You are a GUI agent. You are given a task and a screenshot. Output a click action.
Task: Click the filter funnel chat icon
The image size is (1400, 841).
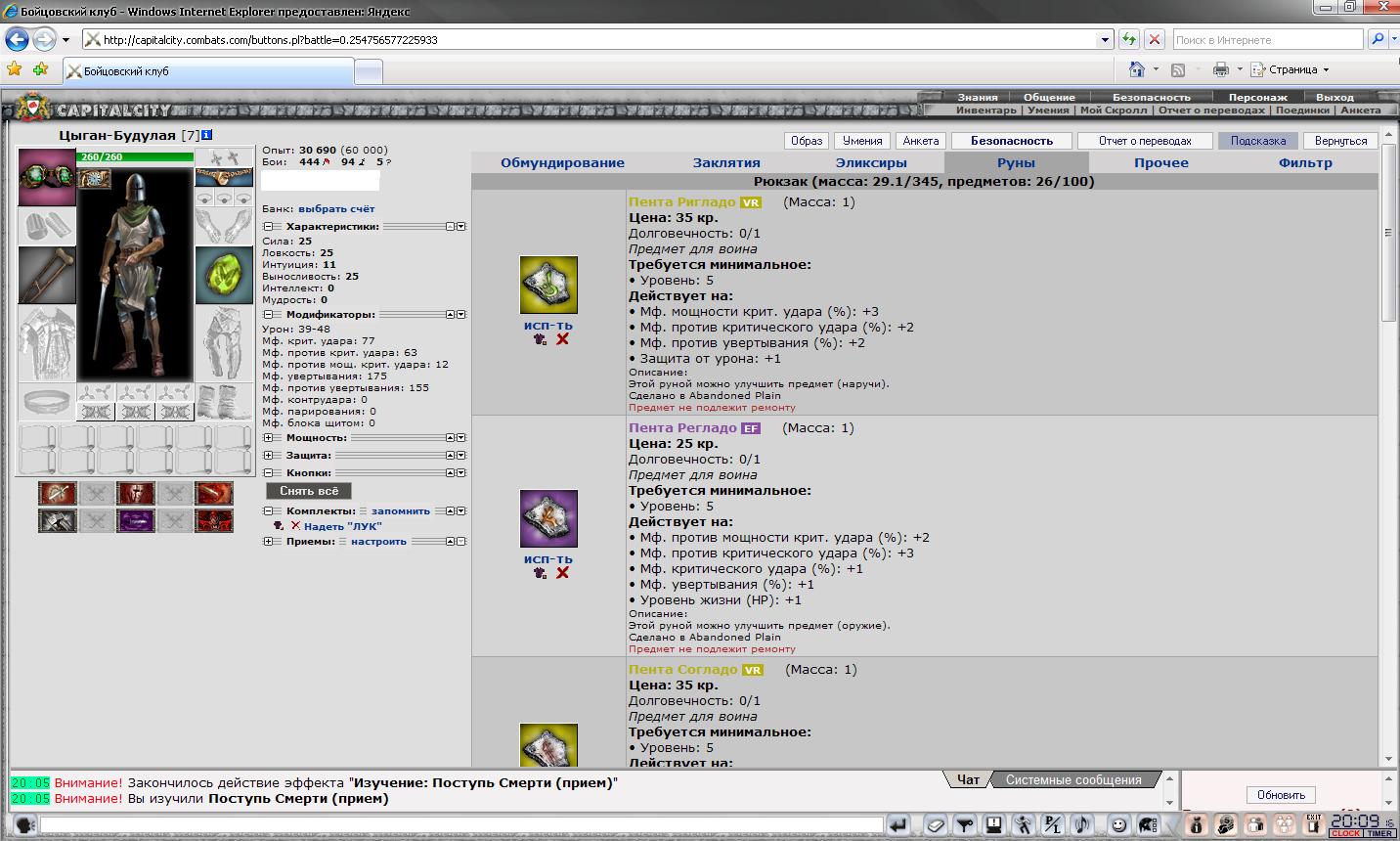click(964, 824)
